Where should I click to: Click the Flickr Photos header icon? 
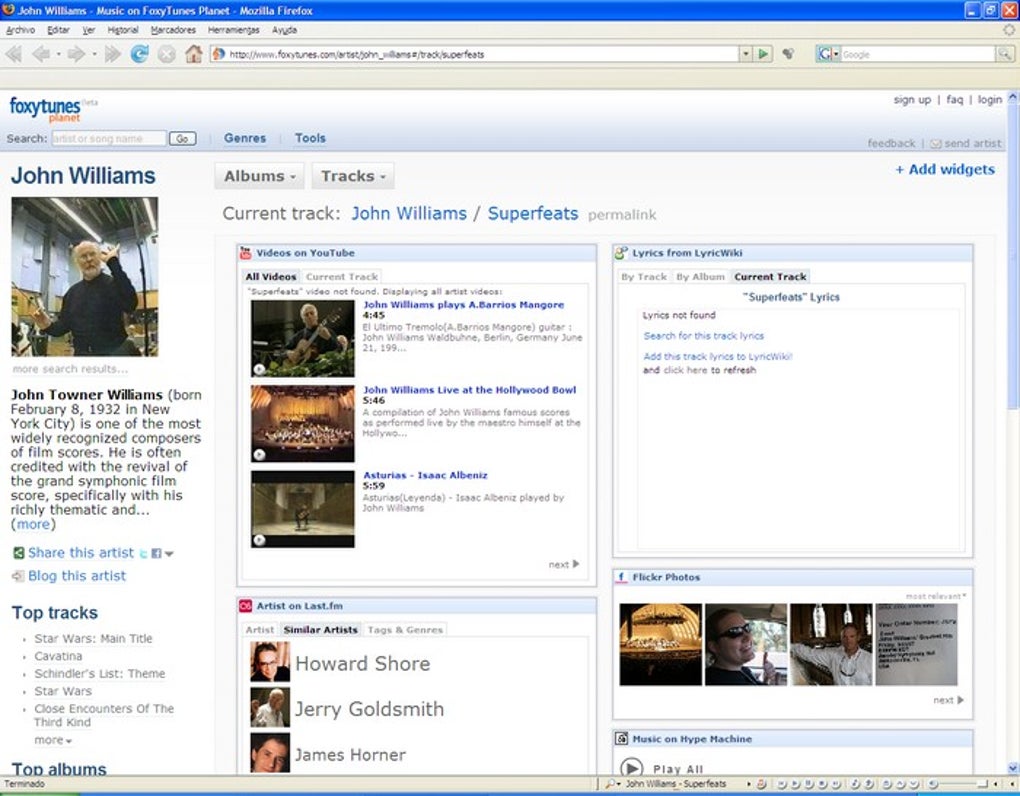click(621, 577)
